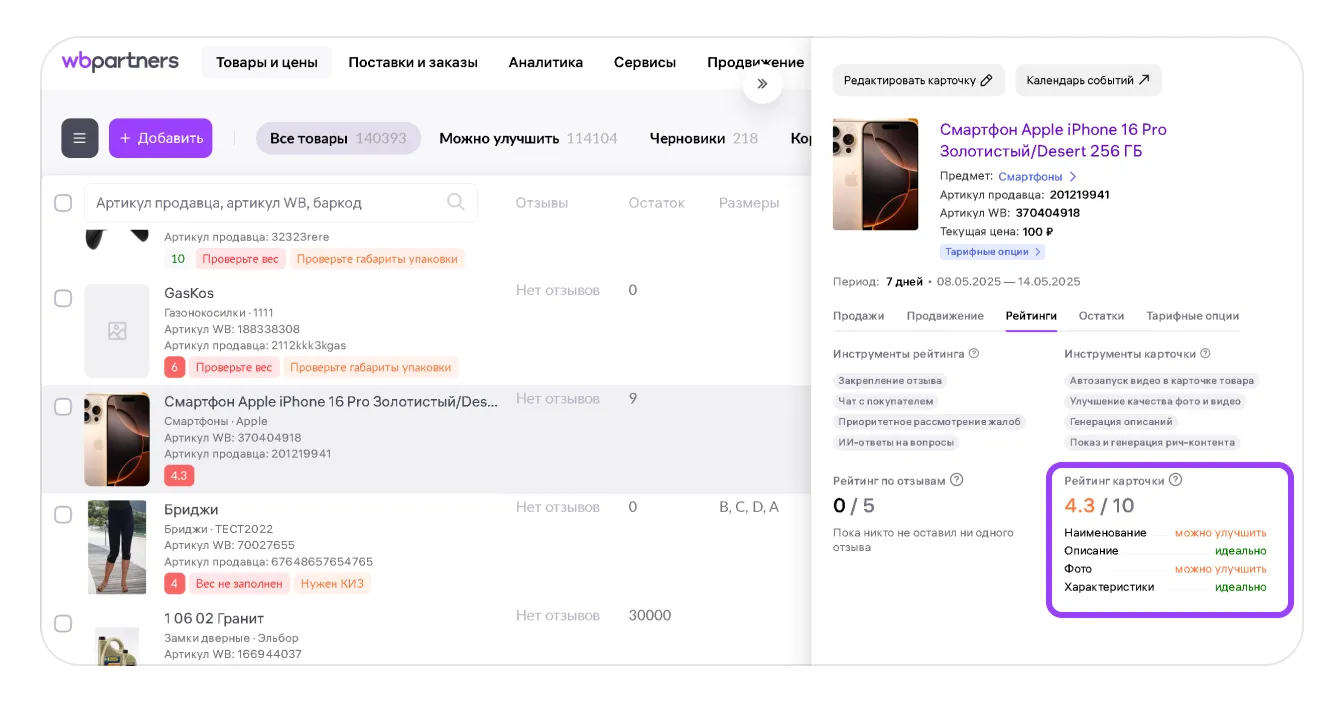1344x702 pixels.
Task: Click the Добавить button
Action: click(x=160, y=138)
